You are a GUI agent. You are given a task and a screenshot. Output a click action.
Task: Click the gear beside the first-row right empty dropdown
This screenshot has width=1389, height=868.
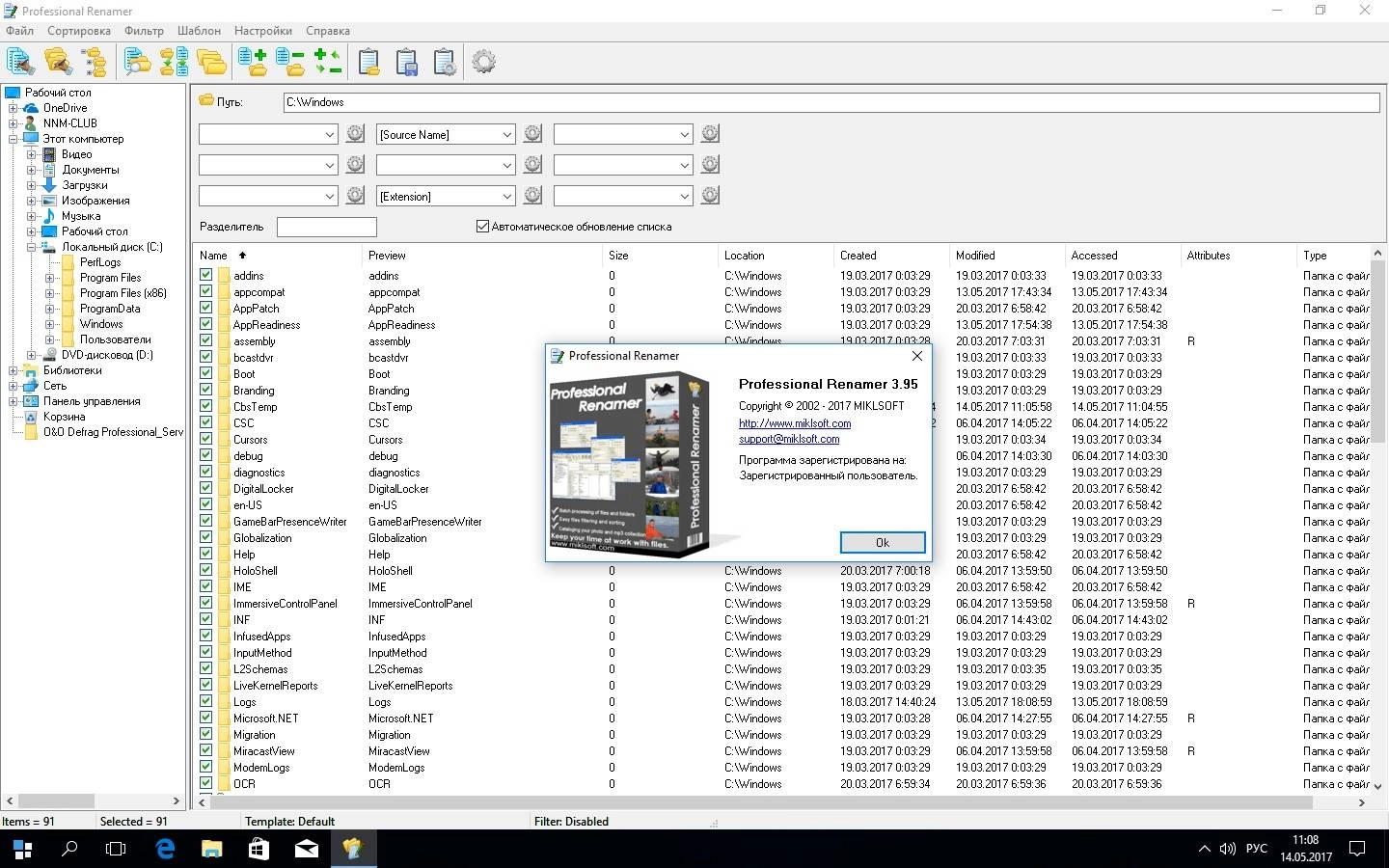pyautogui.click(x=710, y=134)
